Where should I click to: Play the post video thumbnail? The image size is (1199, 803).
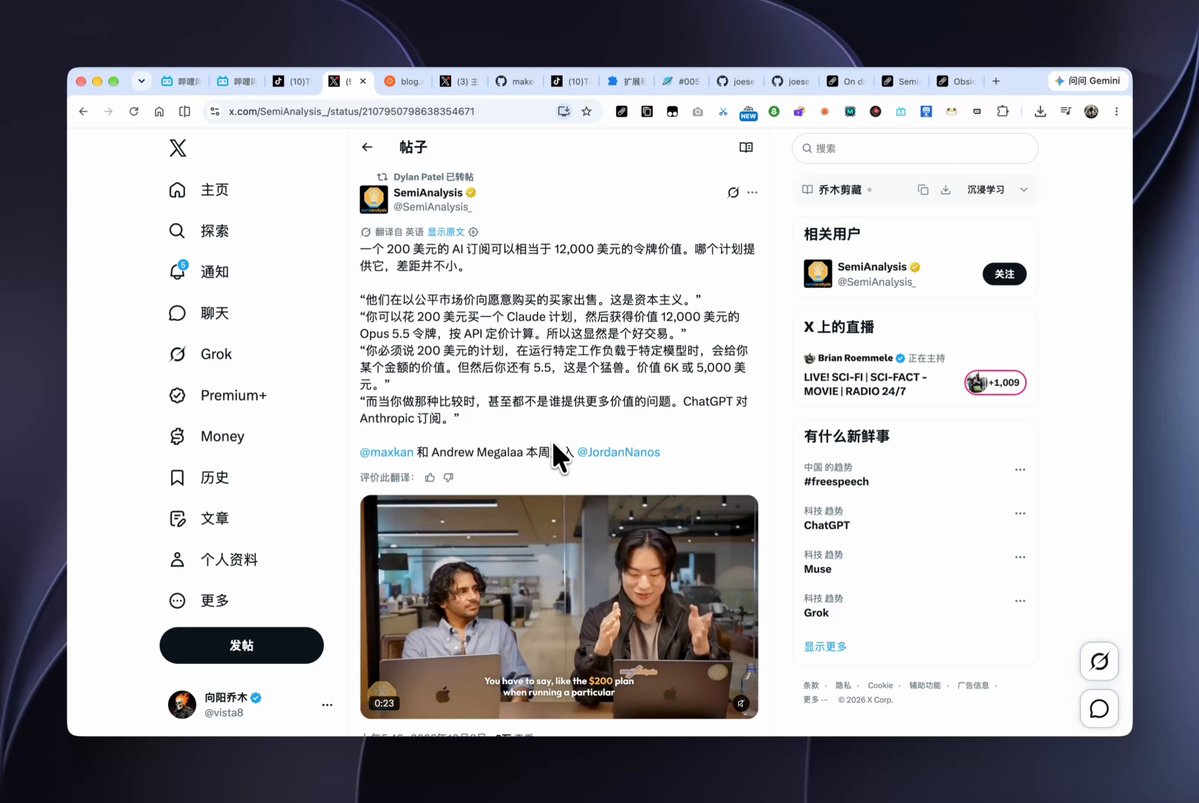(x=559, y=606)
